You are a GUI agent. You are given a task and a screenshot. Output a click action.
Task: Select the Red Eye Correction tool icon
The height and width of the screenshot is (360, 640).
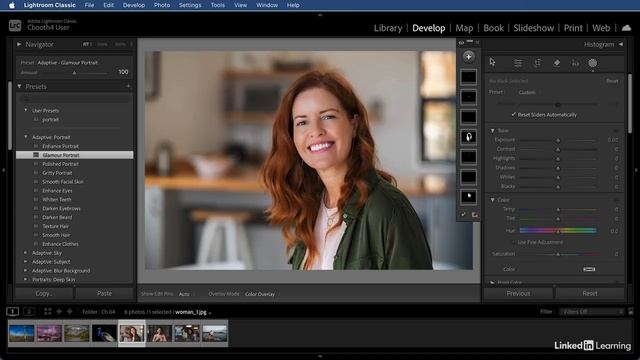coord(575,63)
